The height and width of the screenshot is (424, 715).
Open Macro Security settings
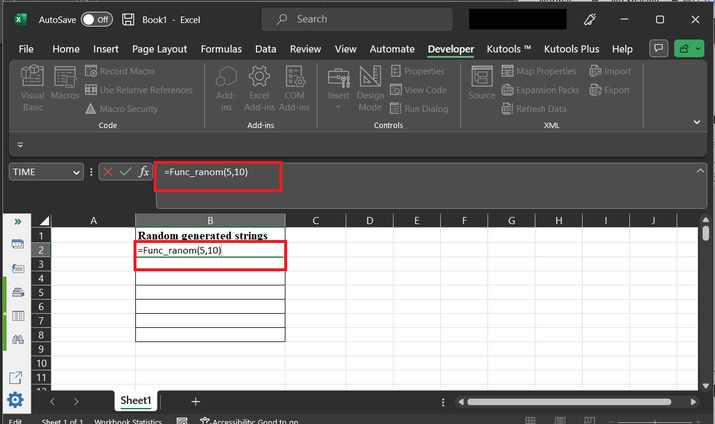tap(122, 109)
